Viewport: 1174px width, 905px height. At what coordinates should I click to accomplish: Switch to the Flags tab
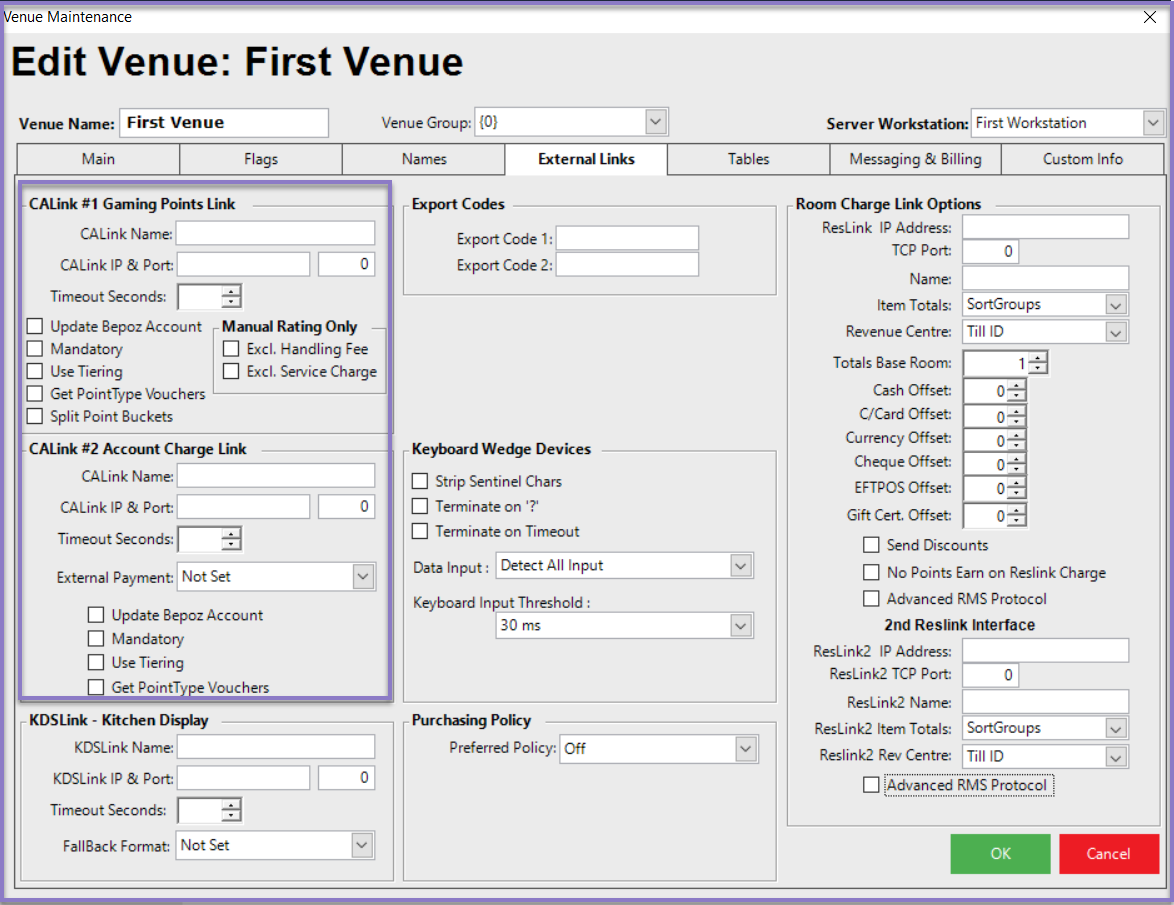pyautogui.click(x=261, y=159)
